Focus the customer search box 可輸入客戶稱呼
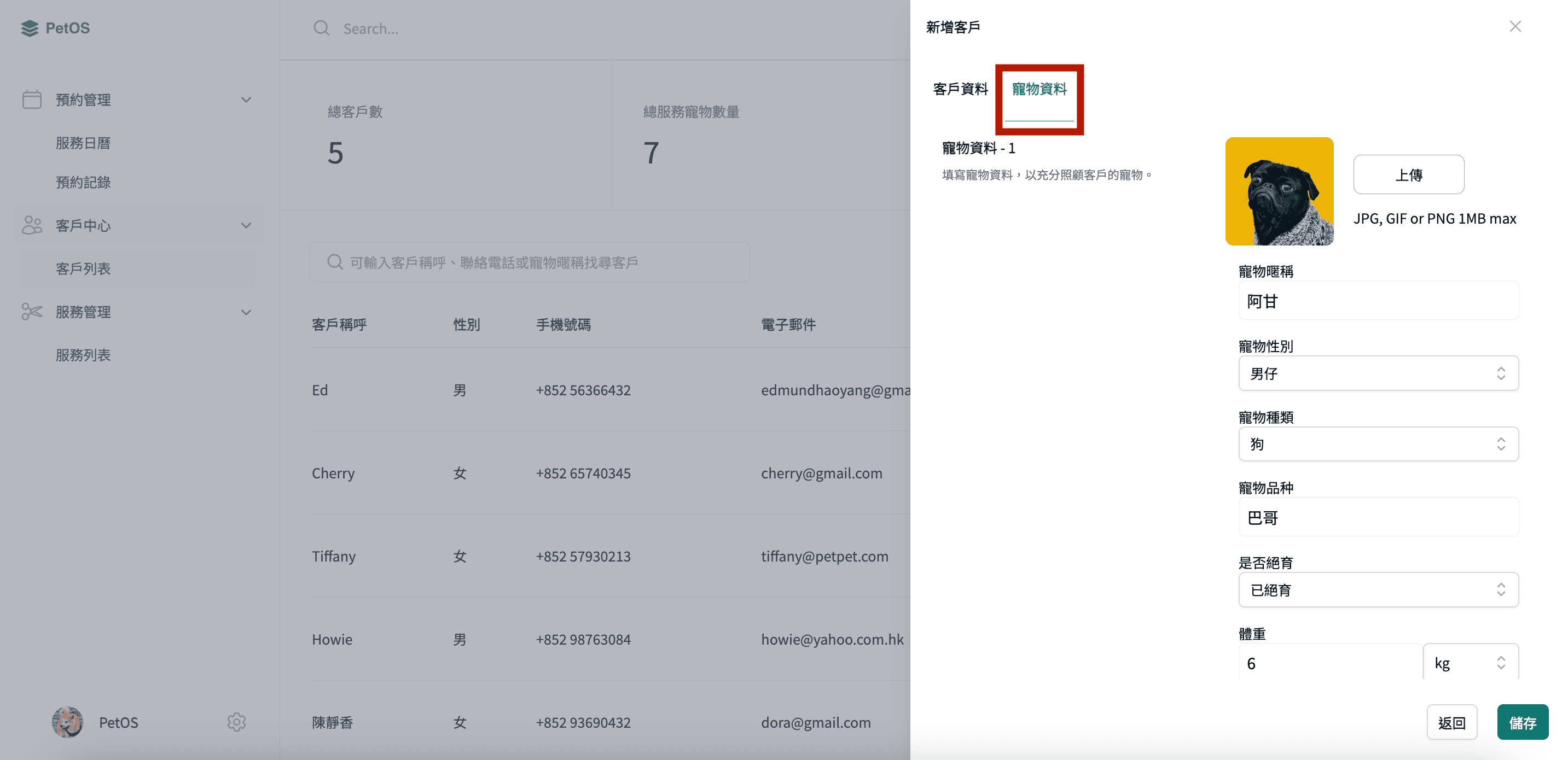The width and height of the screenshot is (1568, 760). pos(530,262)
